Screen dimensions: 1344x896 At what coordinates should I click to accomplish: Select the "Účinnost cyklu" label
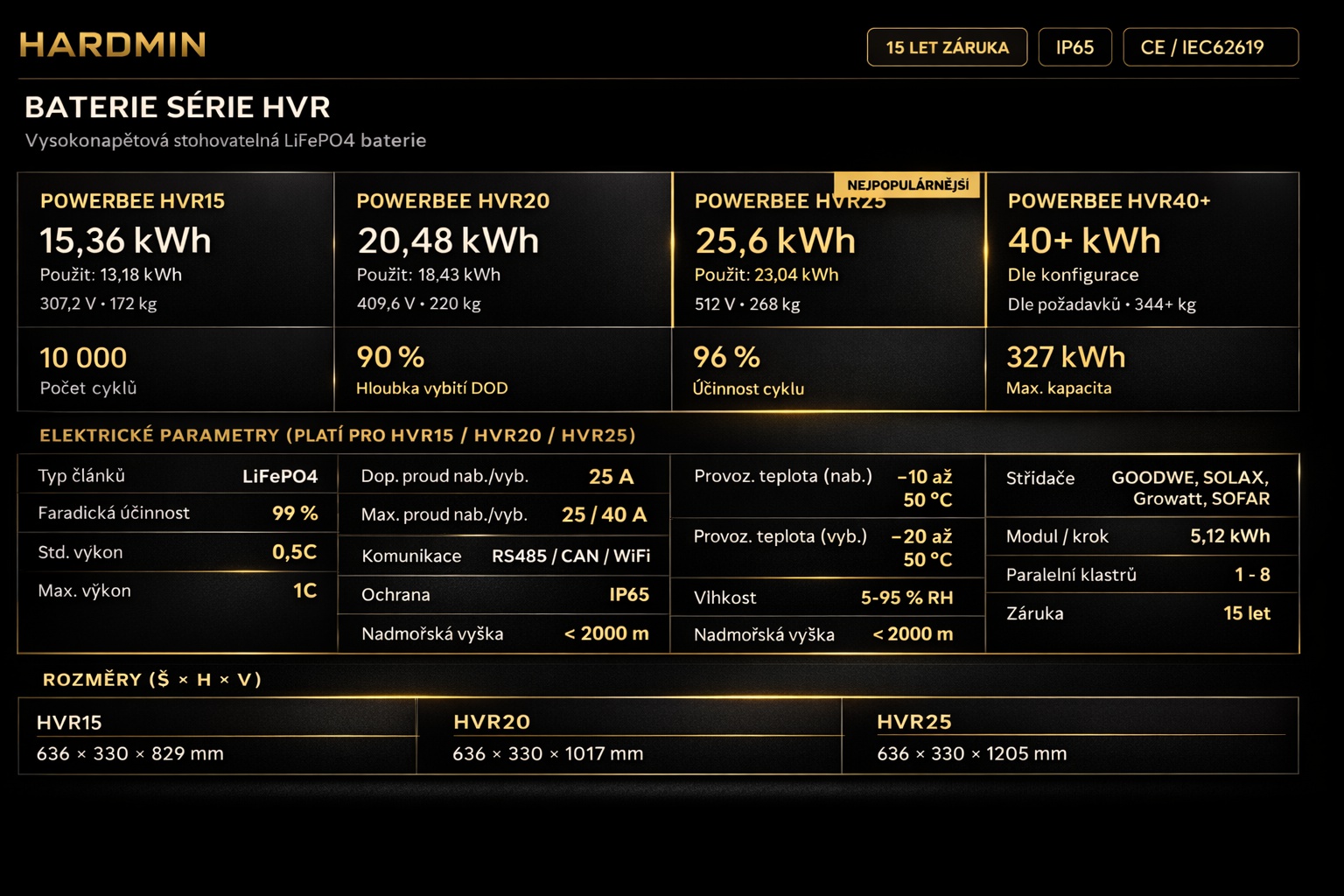pos(748,388)
